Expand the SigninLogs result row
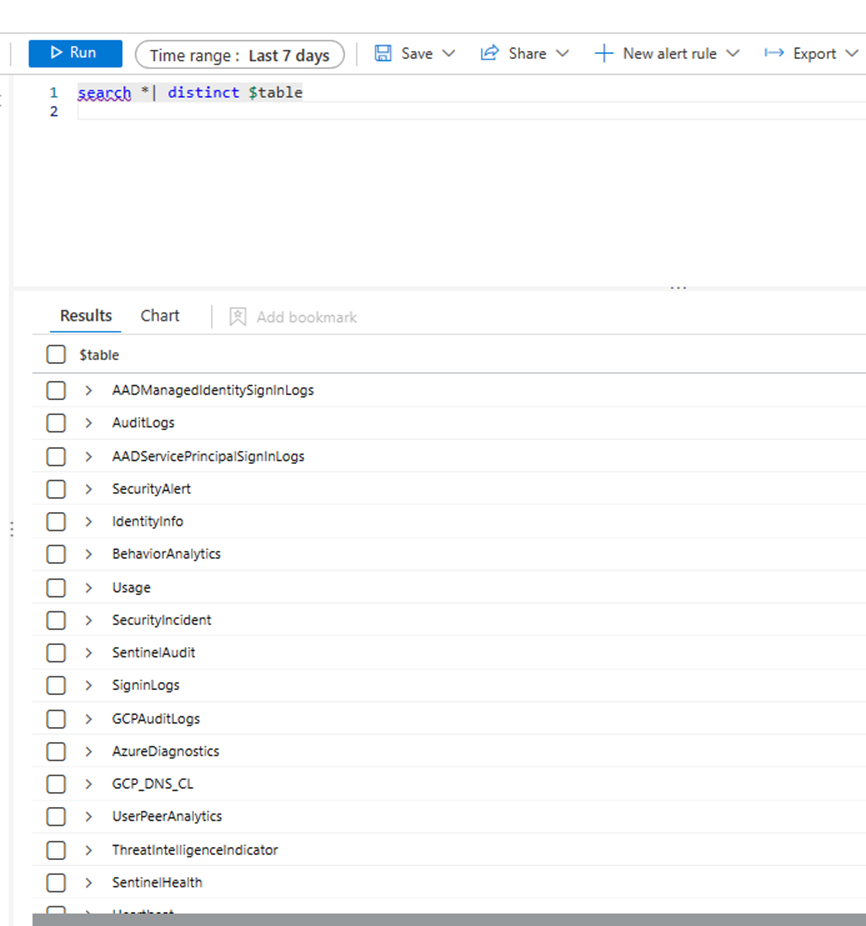866x926 pixels. click(x=88, y=685)
